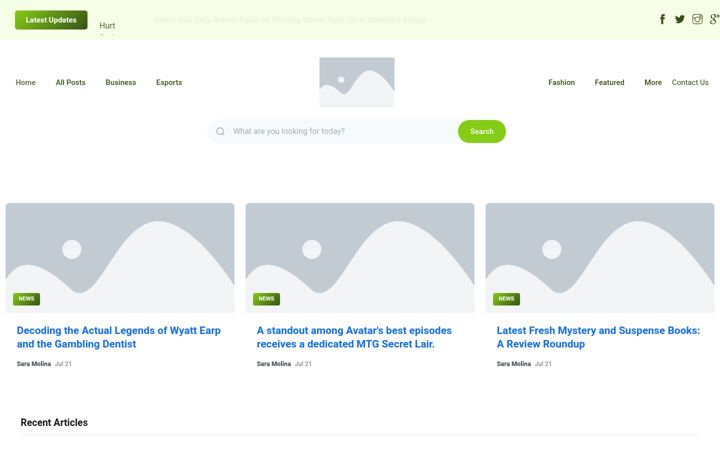
Task: Open the Google Plus social icon
Action: [x=714, y=19]
